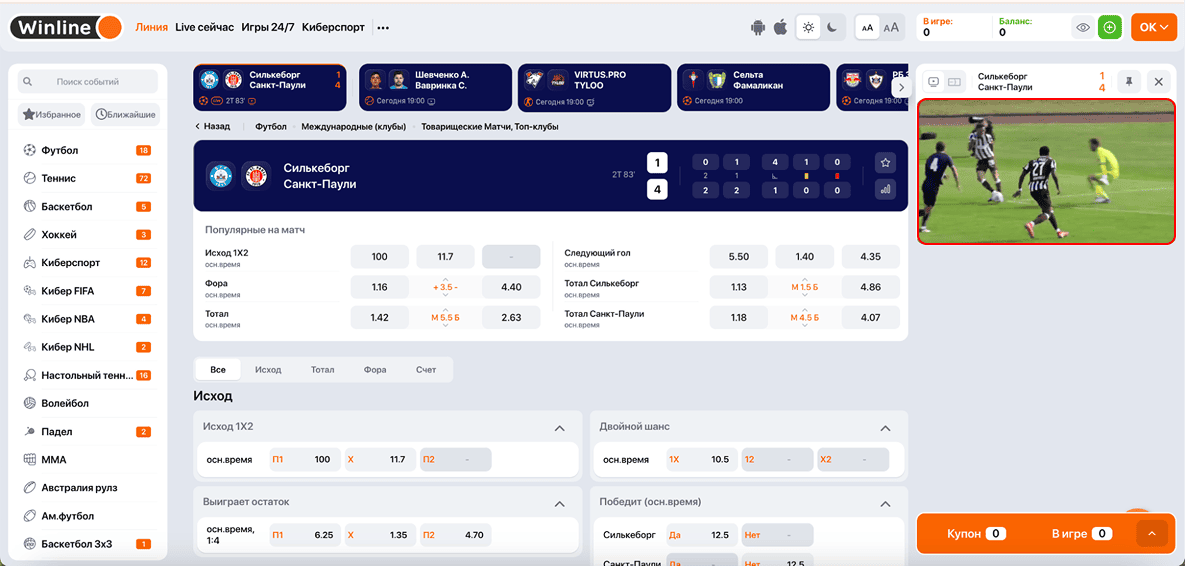
Task: Pin the video player panel
Action: [1129, 82]
